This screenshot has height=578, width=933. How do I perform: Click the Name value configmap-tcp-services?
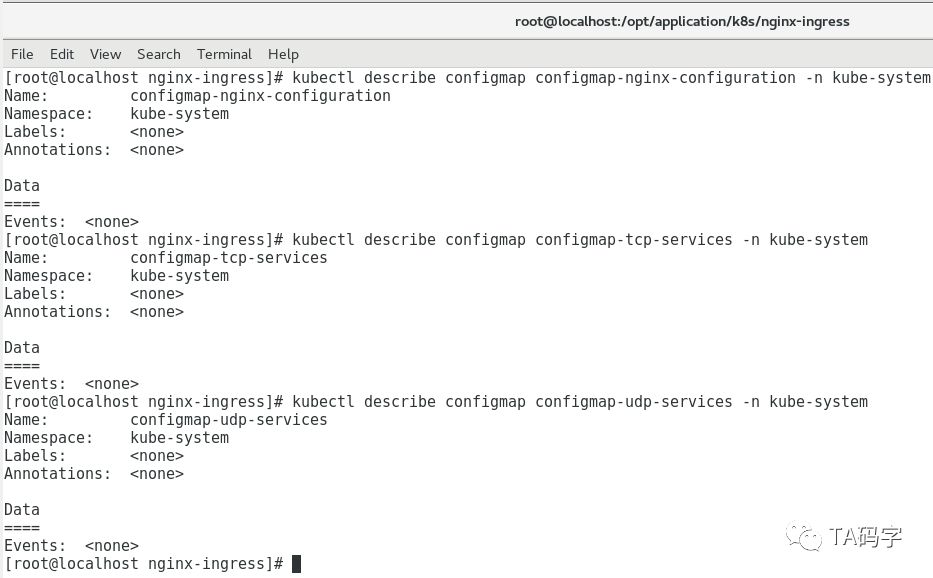(x=229, y=258)
